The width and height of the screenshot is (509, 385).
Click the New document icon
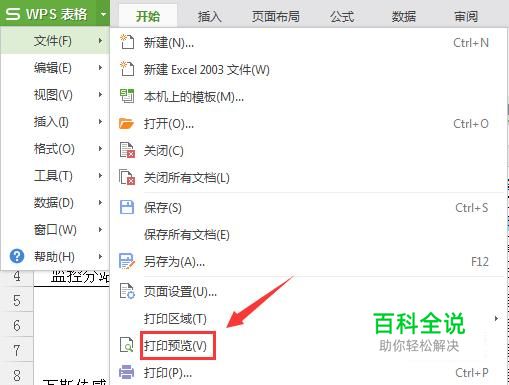[x=127, y=42]
